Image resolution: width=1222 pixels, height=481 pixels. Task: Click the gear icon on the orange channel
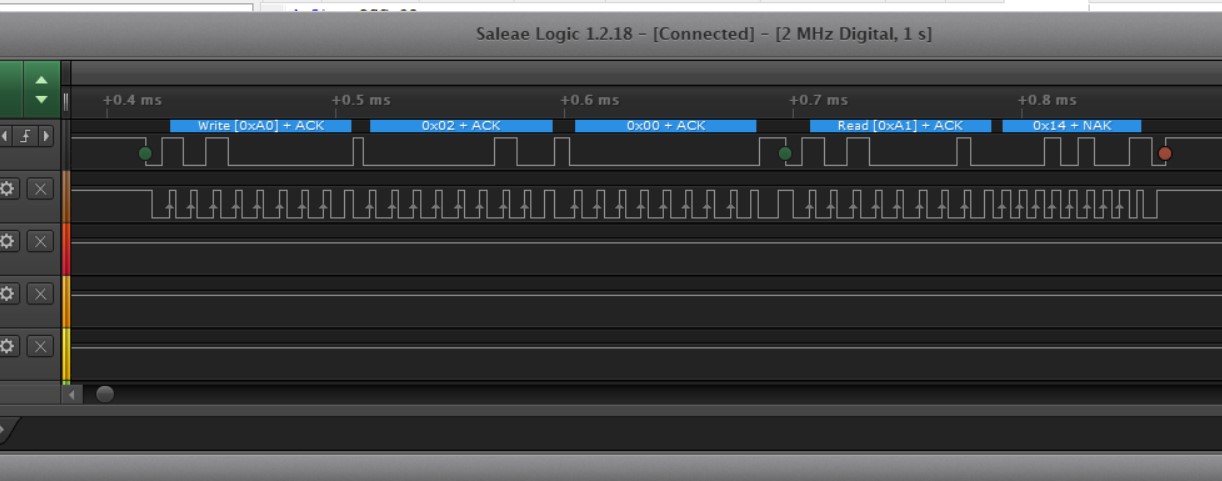pos(8,293)
